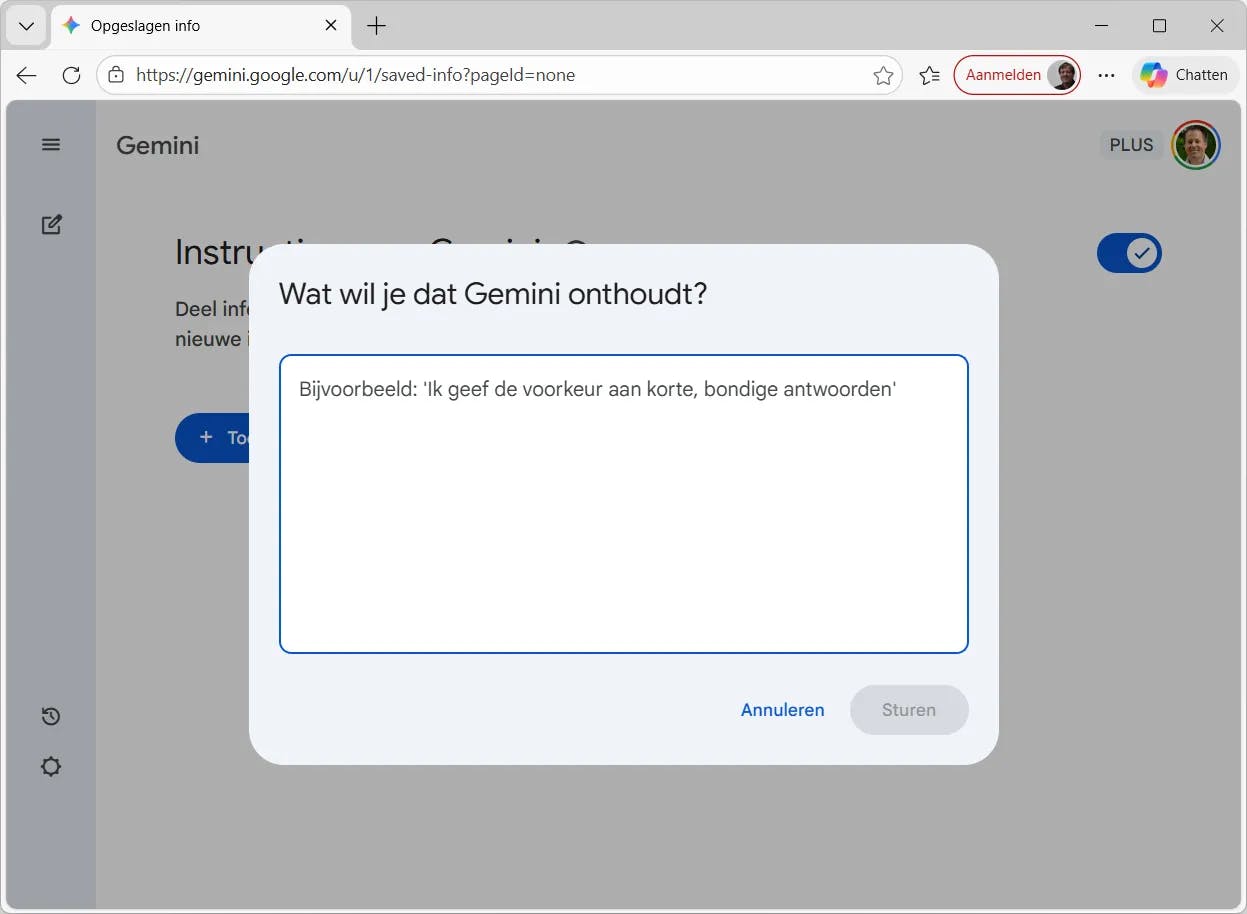Click the address bar URL

355,75
